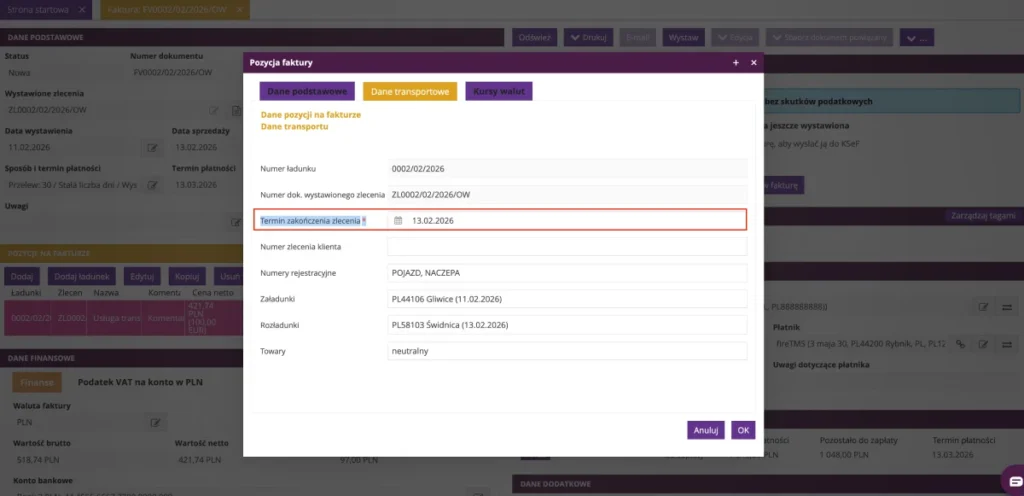Open the chat widget icon
Image resolution: width=1024 pixels, height=496 pixels.
[x=1016, y=481]
